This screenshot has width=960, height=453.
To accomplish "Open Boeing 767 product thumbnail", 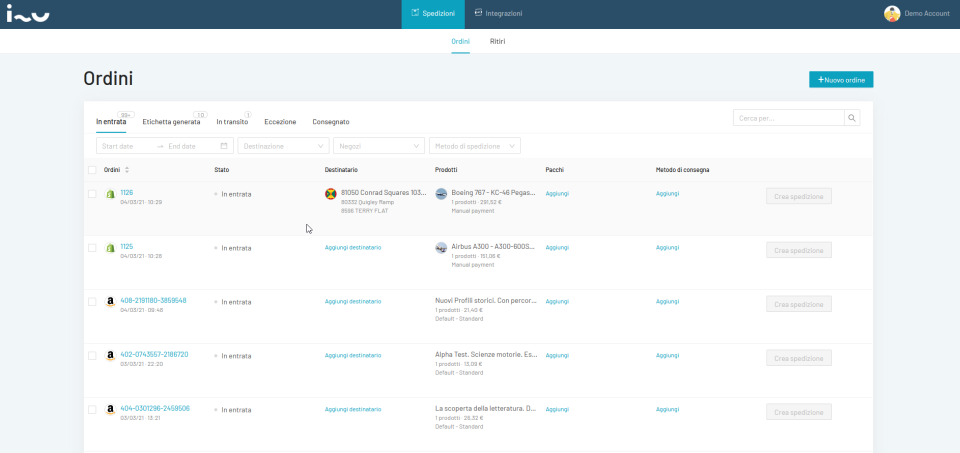I will pos(441,194).
